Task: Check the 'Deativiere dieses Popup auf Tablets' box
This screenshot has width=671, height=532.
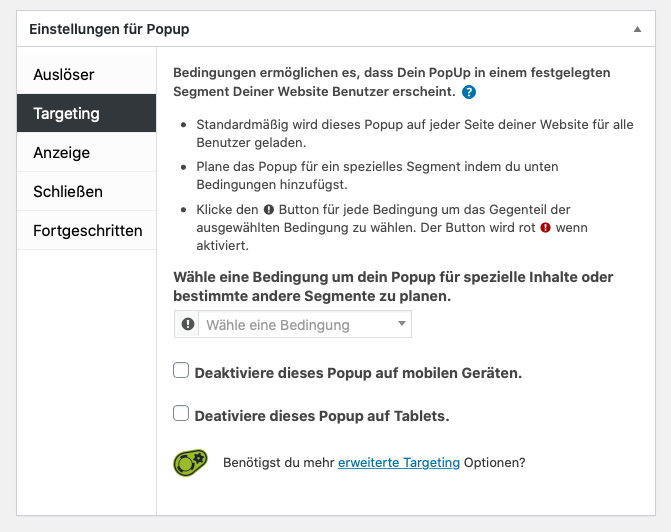Action: coord(181,413)
